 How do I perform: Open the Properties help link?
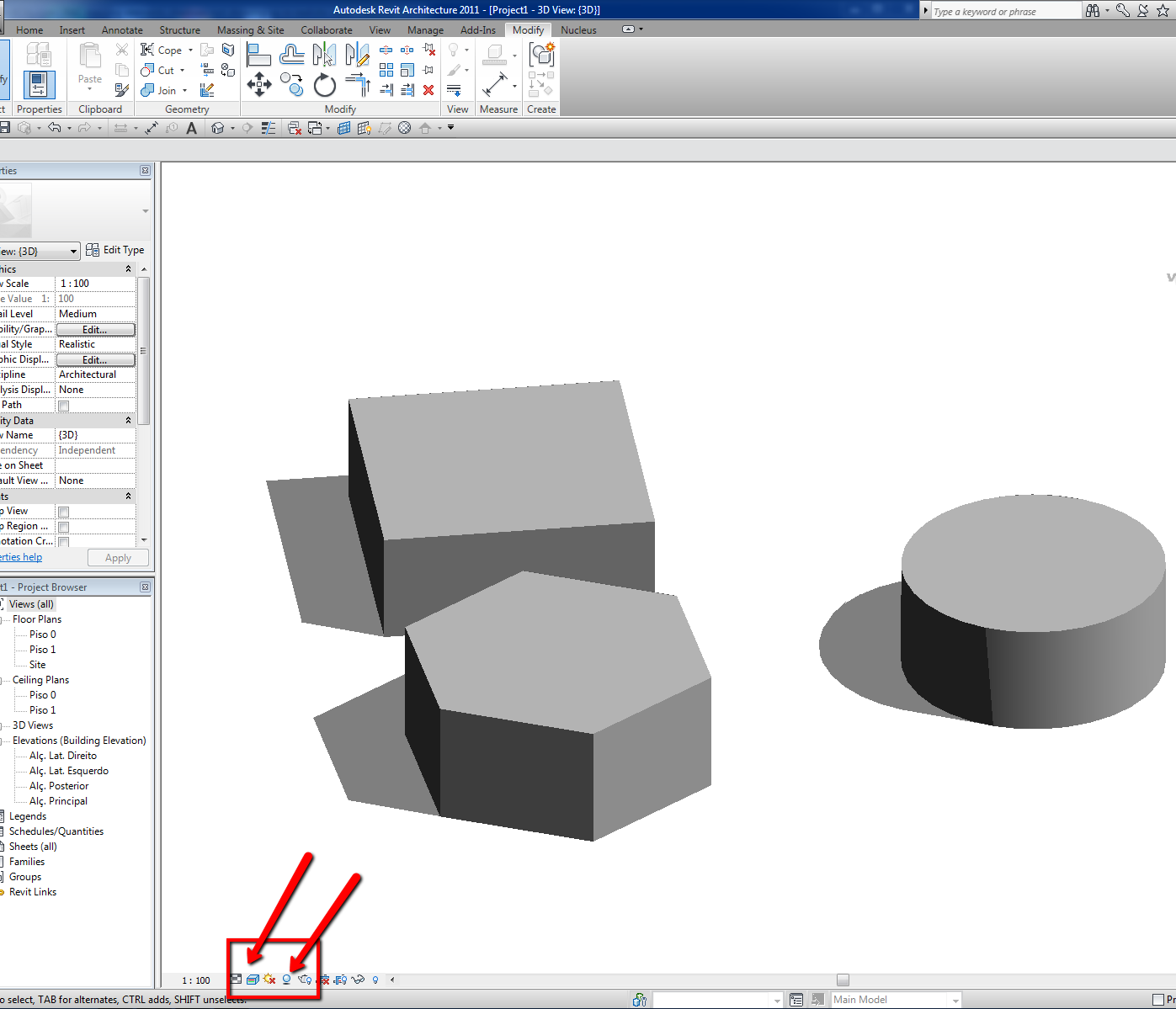click(20, 557)
